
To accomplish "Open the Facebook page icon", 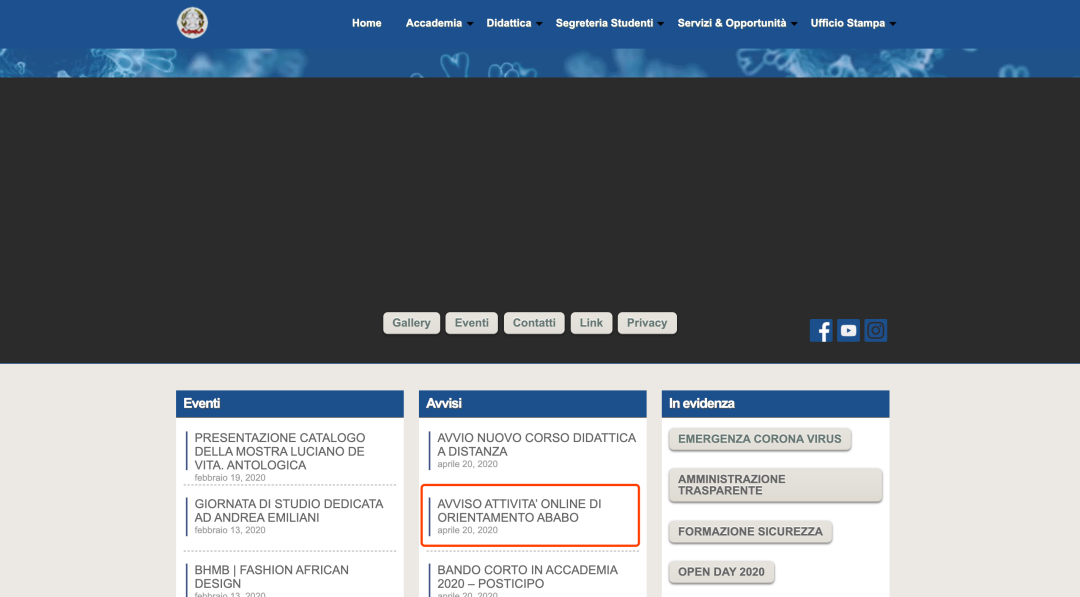I will (x=820, y=331).
